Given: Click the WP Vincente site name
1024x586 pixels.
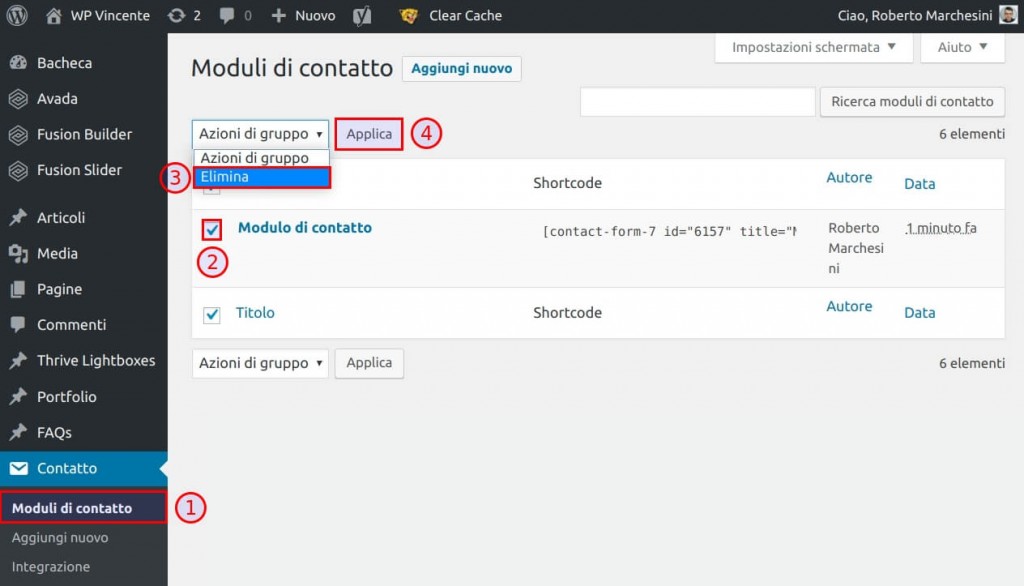Looking at the screenshot, I should point(110,15).
